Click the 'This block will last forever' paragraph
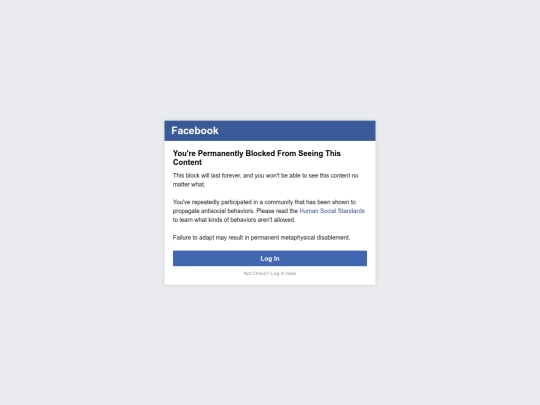The height and width of the screenshot is (405, 540). [x=266, y=180]
